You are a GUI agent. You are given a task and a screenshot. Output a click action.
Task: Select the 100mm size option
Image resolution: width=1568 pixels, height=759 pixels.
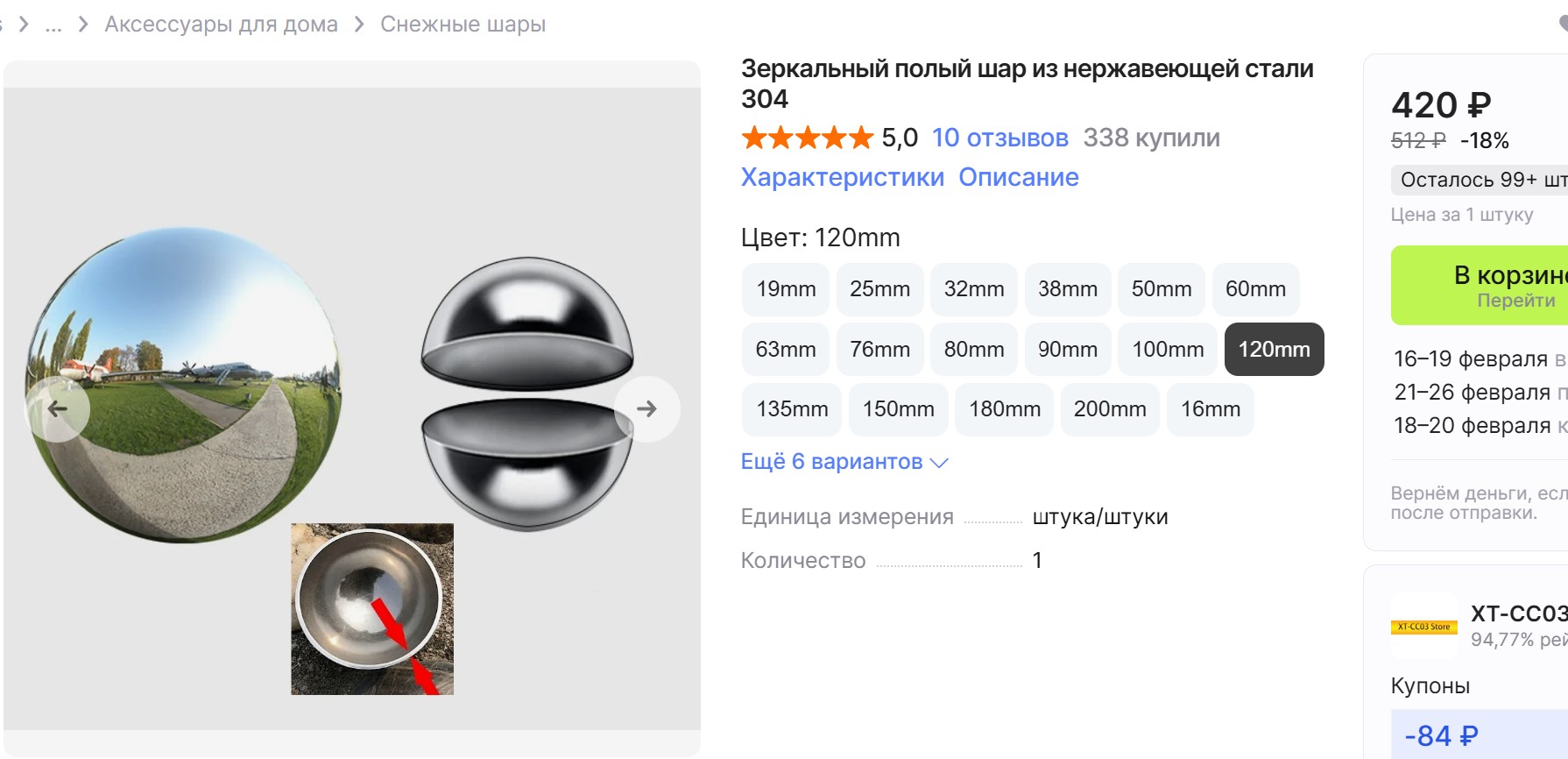click(x=1168, y=350)
